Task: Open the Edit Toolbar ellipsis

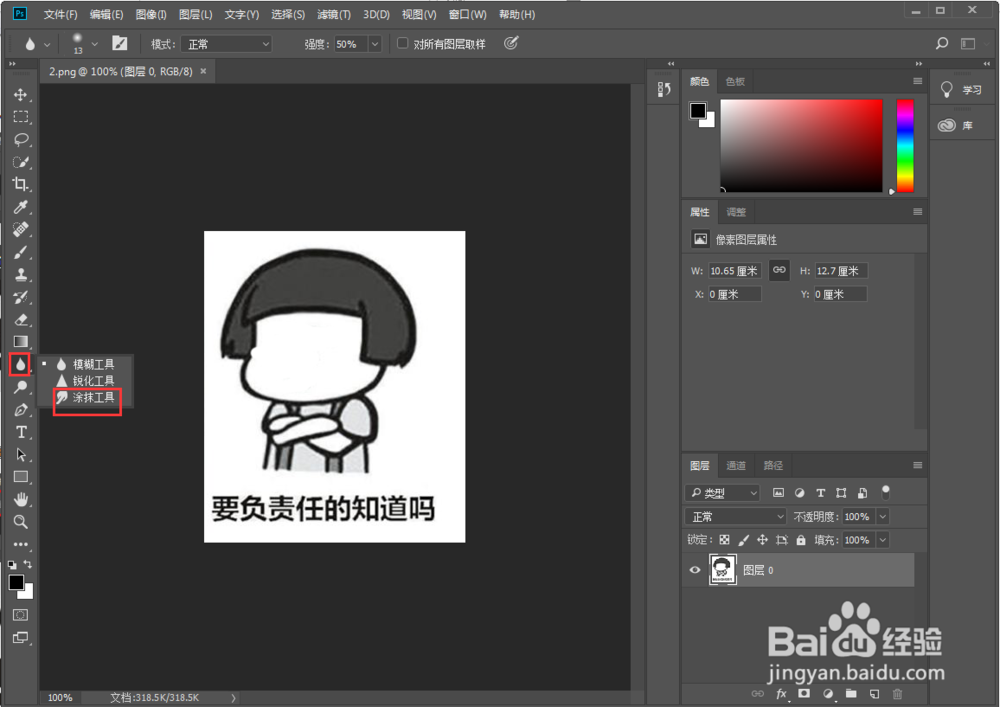Action: 20,544
